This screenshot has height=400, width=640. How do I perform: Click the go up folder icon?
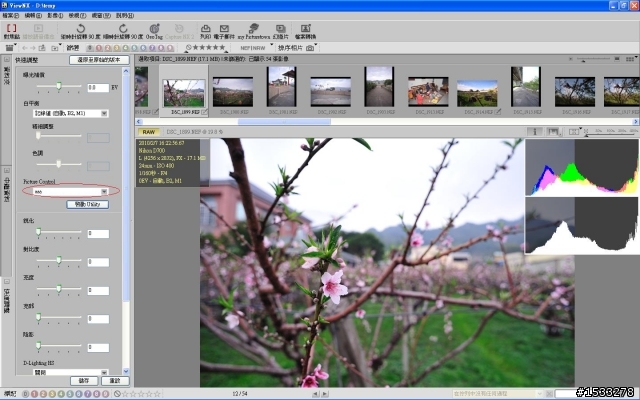(42, 48)
